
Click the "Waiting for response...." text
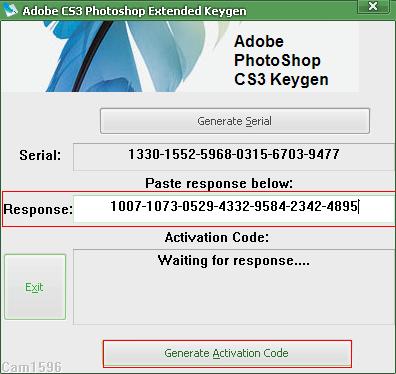234,261
